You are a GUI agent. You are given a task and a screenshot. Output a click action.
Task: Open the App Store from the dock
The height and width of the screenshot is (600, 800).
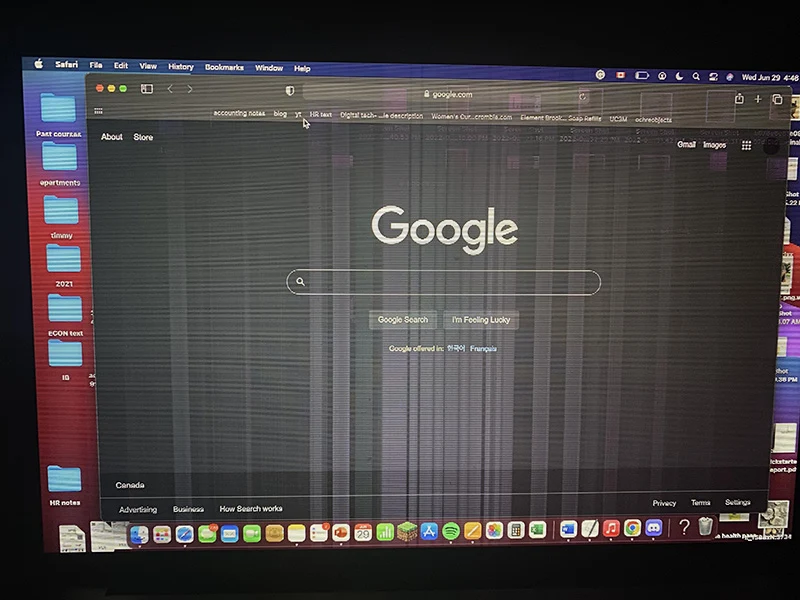pyautogui.click(x=429, y=532)
